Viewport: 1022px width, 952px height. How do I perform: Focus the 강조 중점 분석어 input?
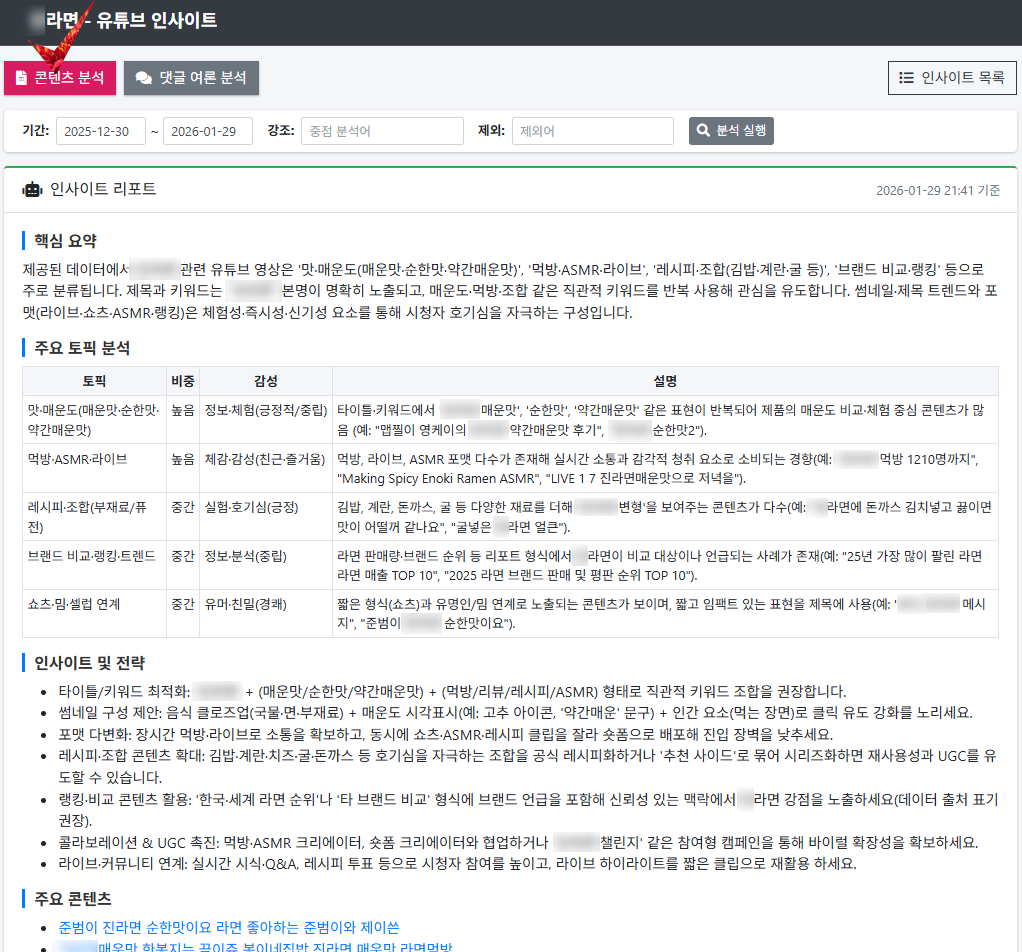click(x=382, y=131)
